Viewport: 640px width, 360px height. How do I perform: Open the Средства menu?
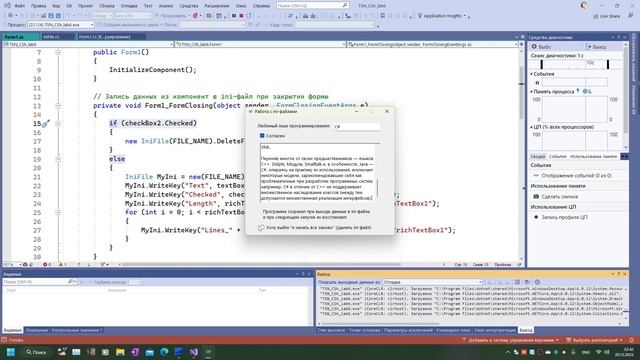point(189,6)
